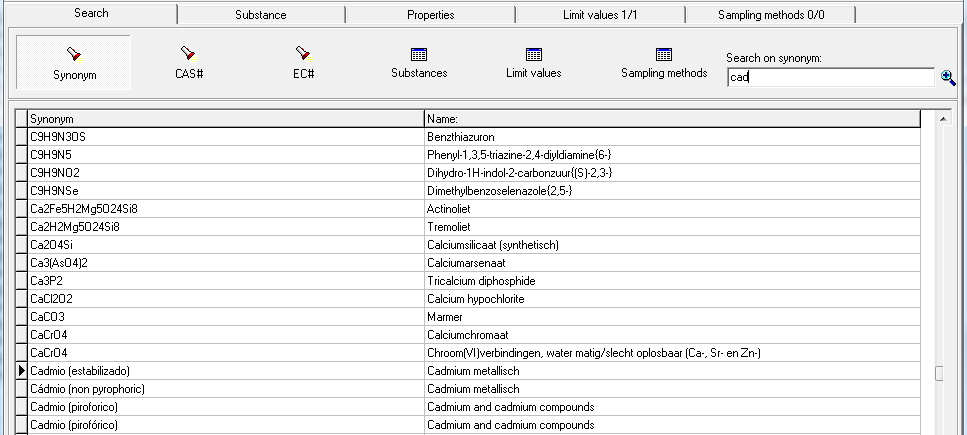Image resolution: width=967 pixels, height=435 pixels.
Task: Open the Substances table icon
Action: [x=419, y=54]
